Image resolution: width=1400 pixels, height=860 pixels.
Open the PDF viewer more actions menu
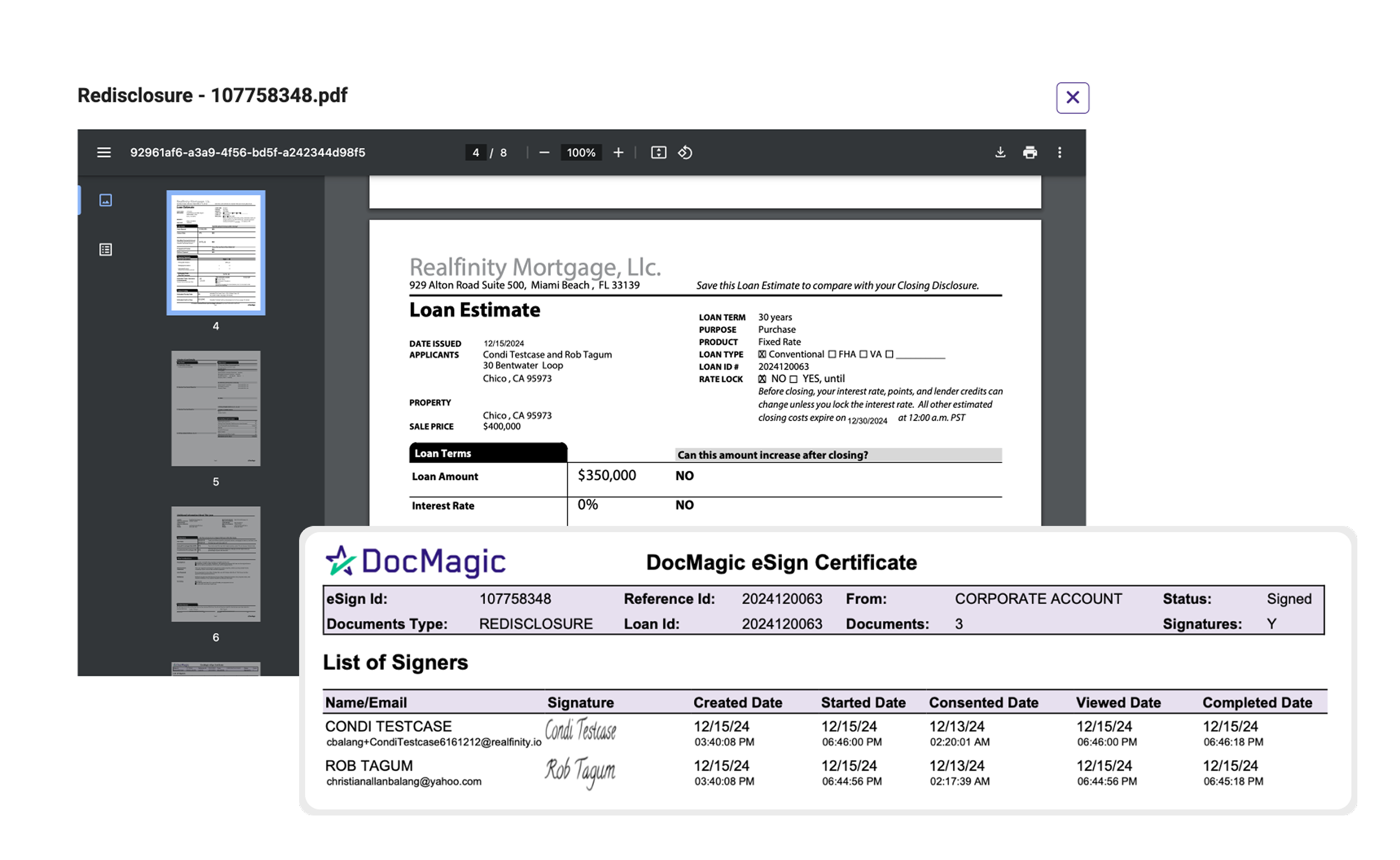pyautogui.click(x=1060, y=152)
